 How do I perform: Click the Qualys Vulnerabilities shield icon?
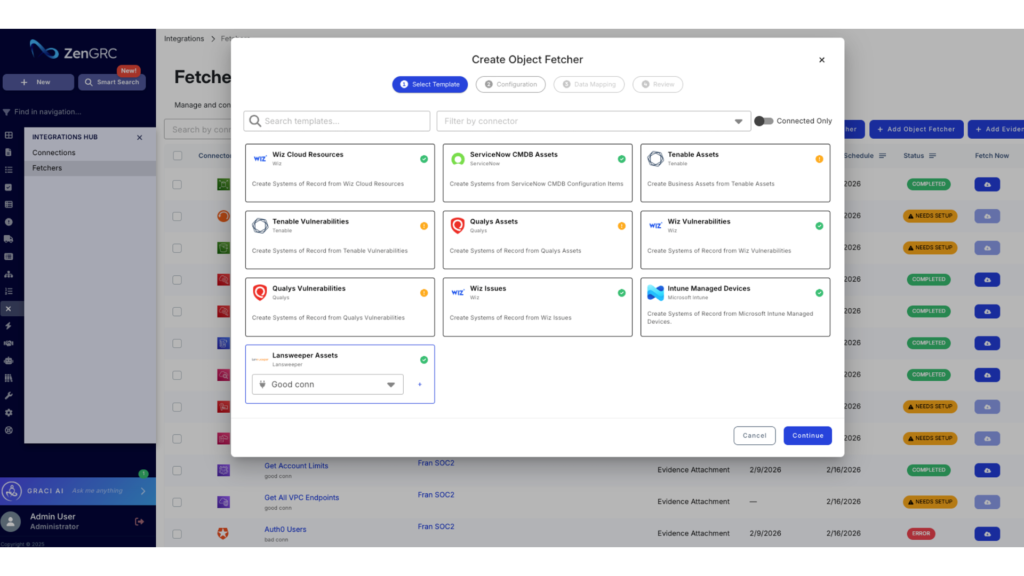(x=260, y=293)
